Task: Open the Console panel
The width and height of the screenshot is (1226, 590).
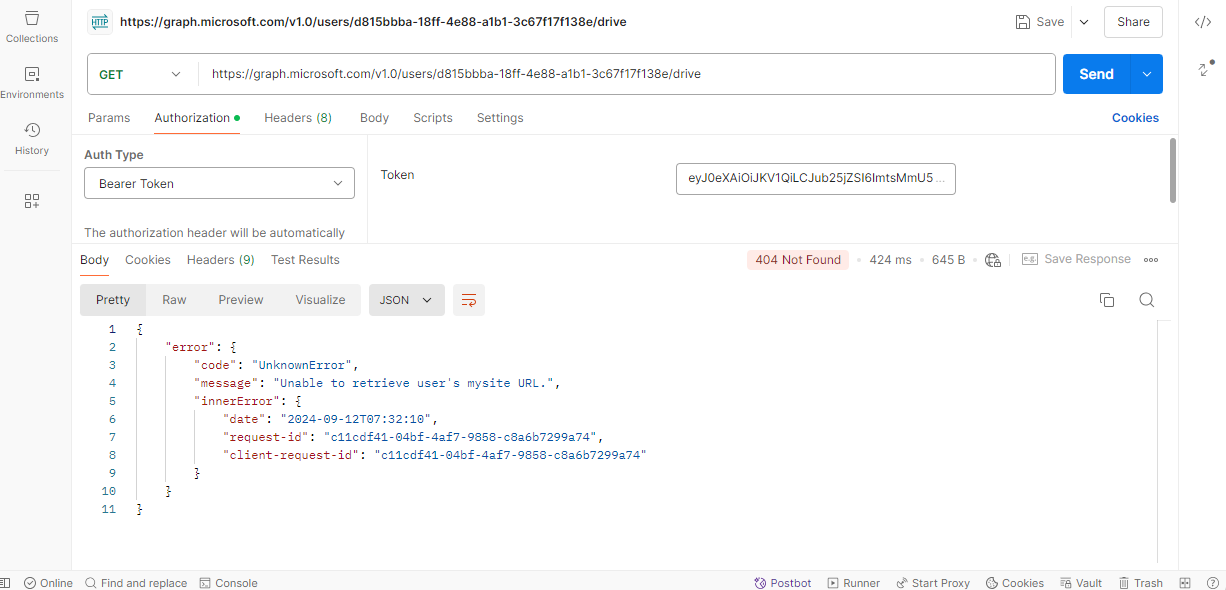Action: [x=228, y=583]
